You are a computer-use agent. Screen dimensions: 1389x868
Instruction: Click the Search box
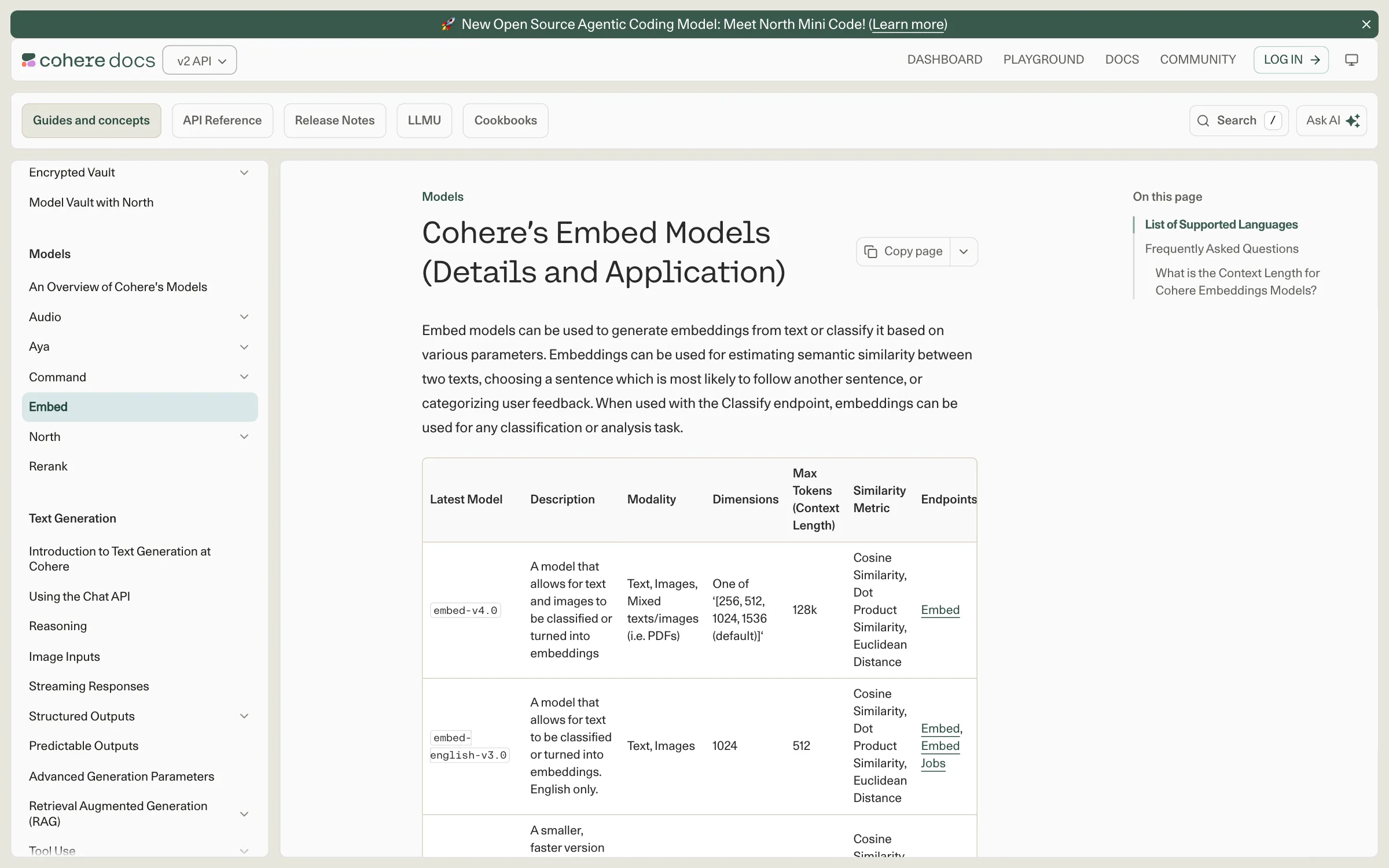(x=1239, y=120)
